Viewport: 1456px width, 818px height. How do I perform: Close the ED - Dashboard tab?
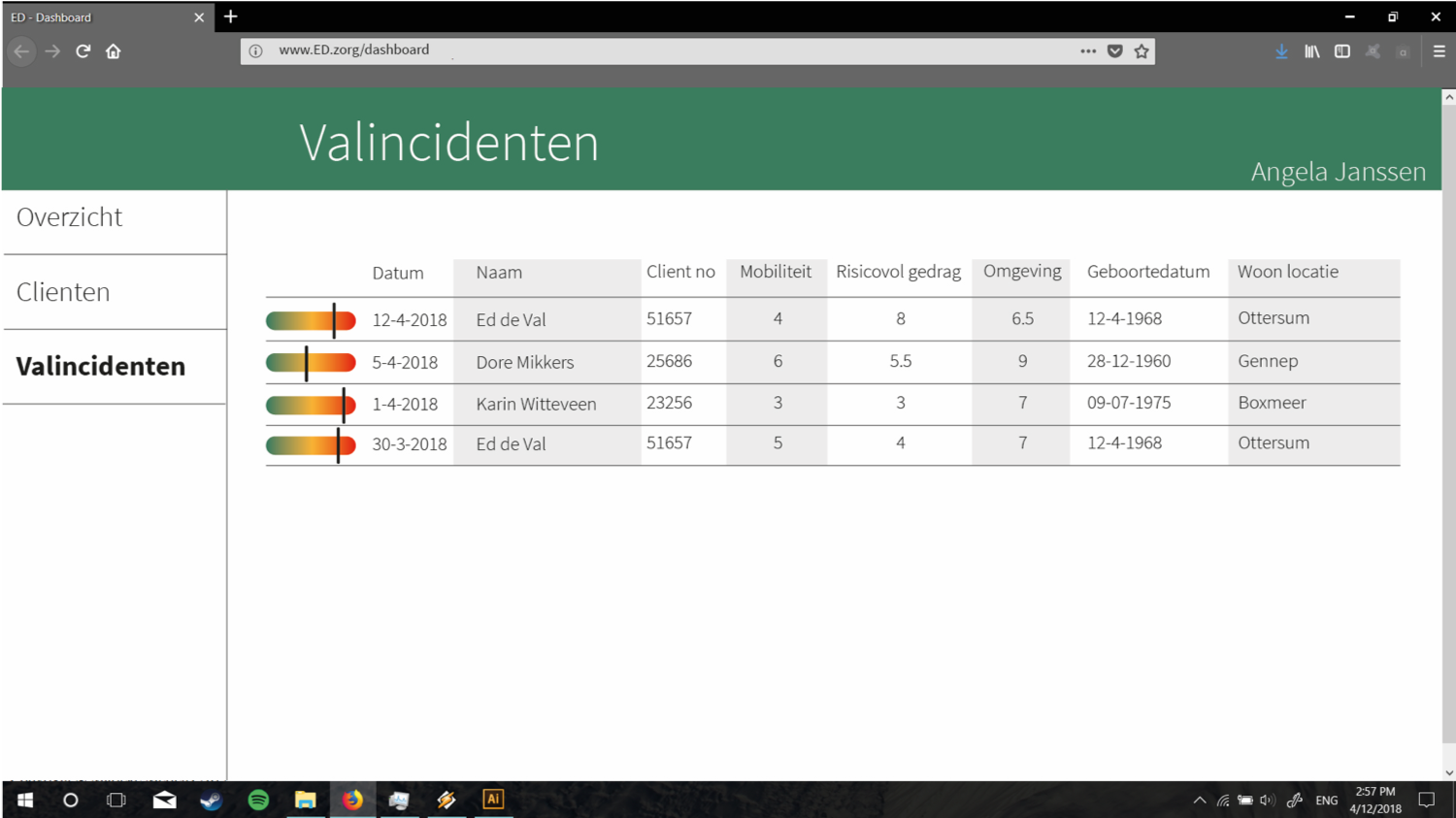pyautogui.click(x=199, y=17)
